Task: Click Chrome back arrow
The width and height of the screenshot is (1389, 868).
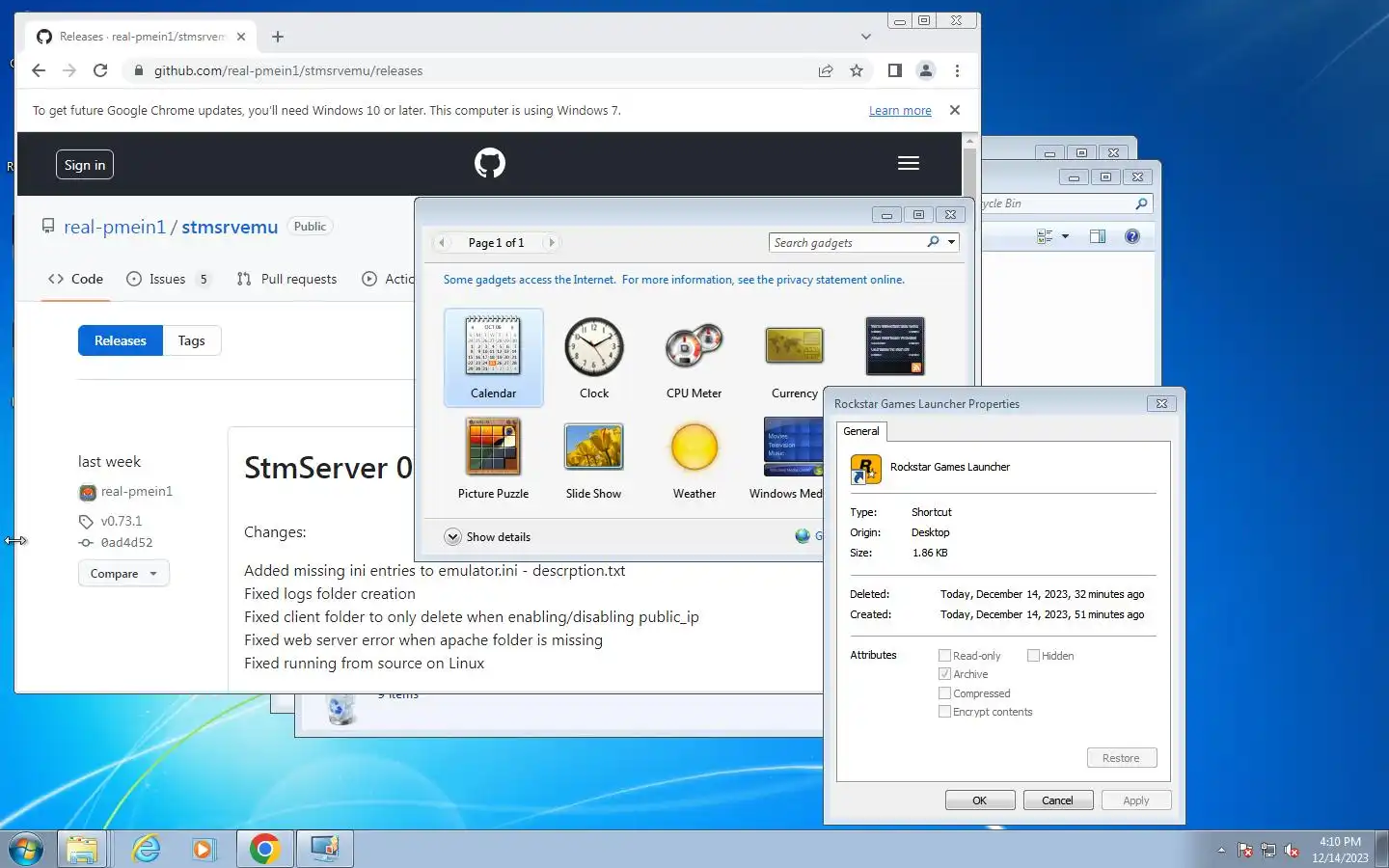Action: [x=39, y=70]
